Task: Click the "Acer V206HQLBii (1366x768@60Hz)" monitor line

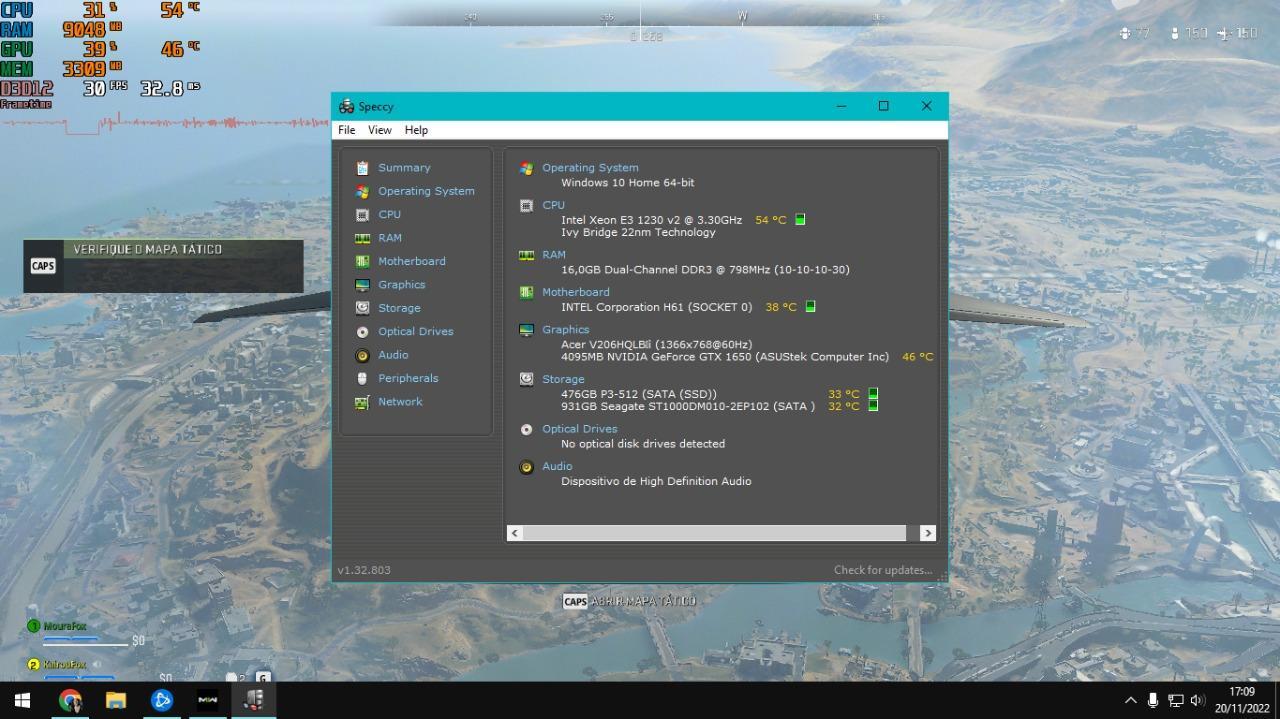Action: point(656,345)
